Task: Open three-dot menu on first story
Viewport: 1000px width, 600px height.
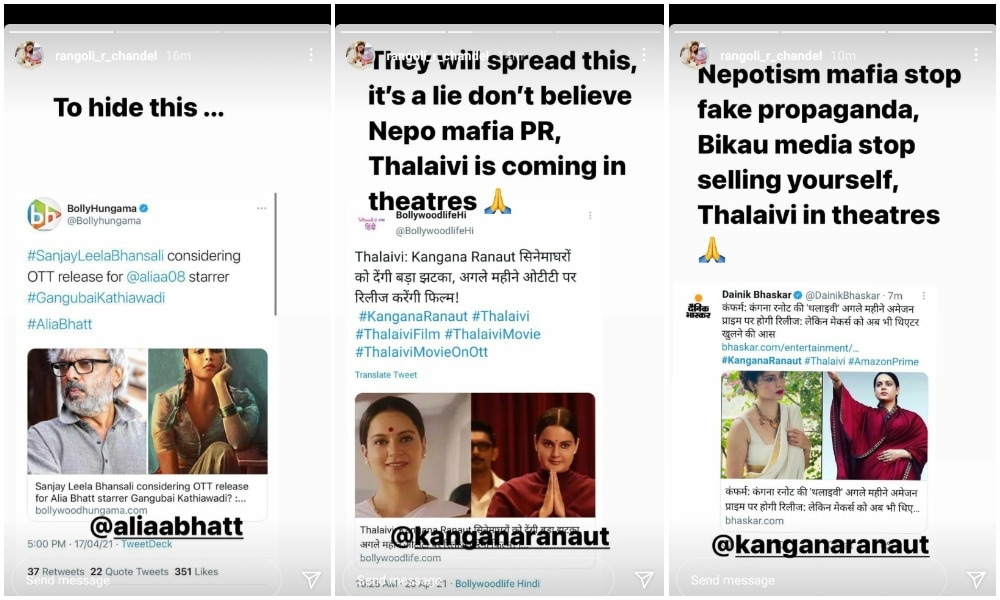Action: (x=311, y=55)
